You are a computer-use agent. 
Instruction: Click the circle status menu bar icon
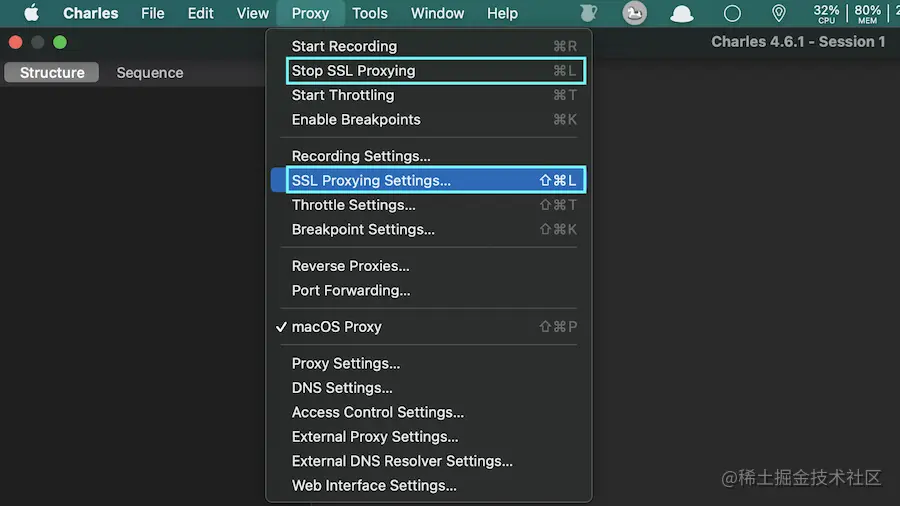pos(732,13)
